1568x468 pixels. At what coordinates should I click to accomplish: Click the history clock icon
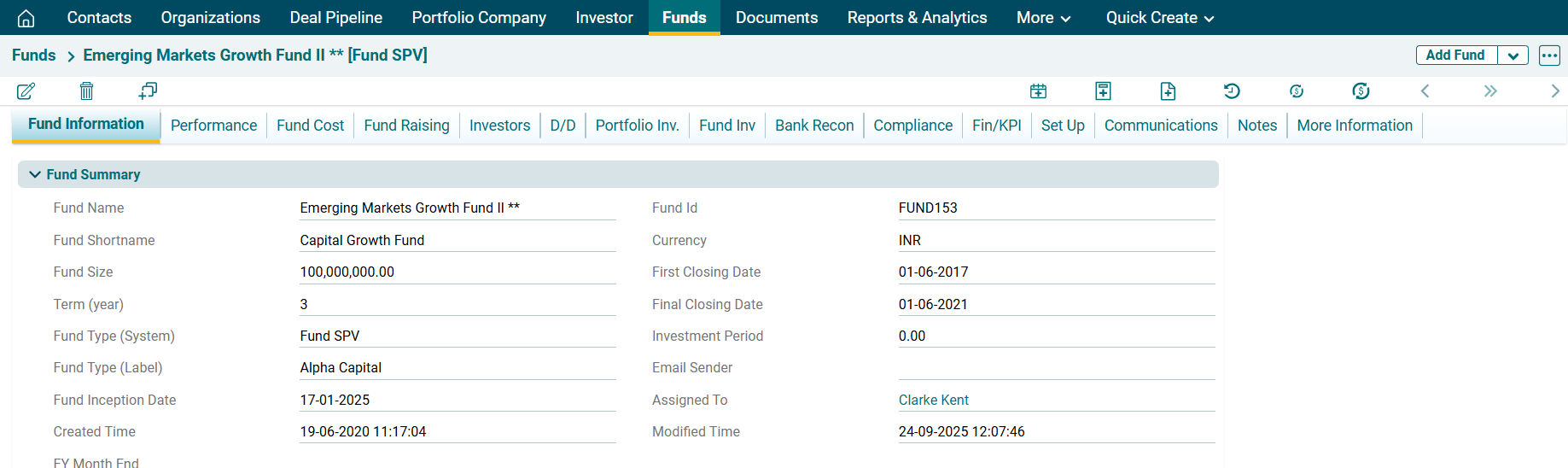pyautogui.click(x=1231, y=91)
